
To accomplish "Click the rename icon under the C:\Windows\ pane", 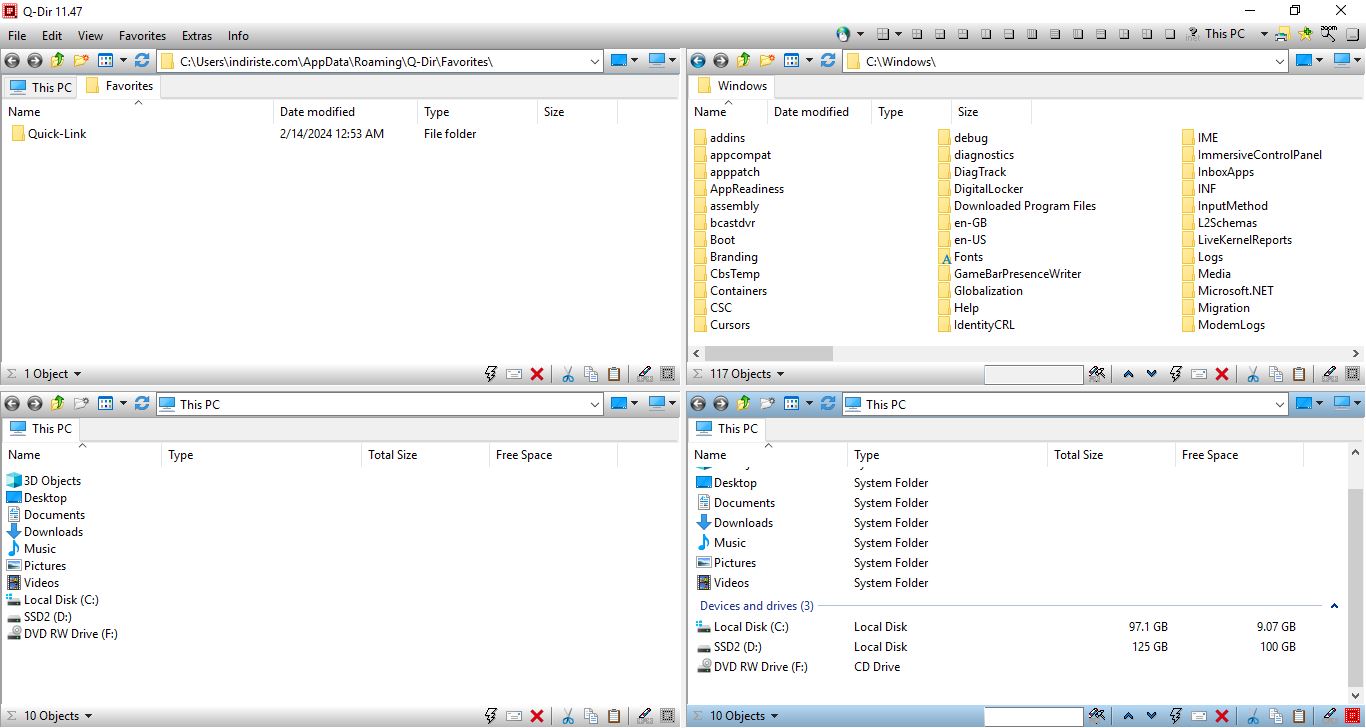I will coord(1199,374).
